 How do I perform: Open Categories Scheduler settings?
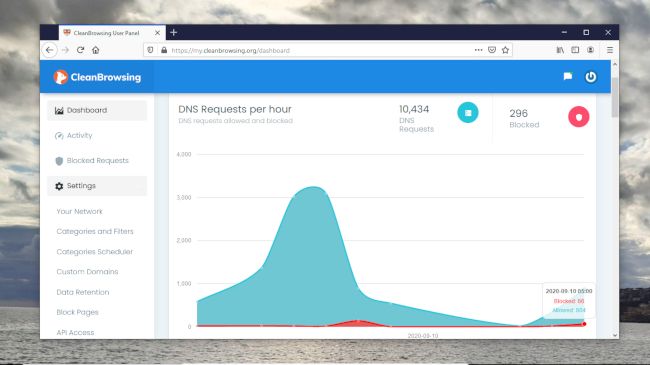point(95,252)
